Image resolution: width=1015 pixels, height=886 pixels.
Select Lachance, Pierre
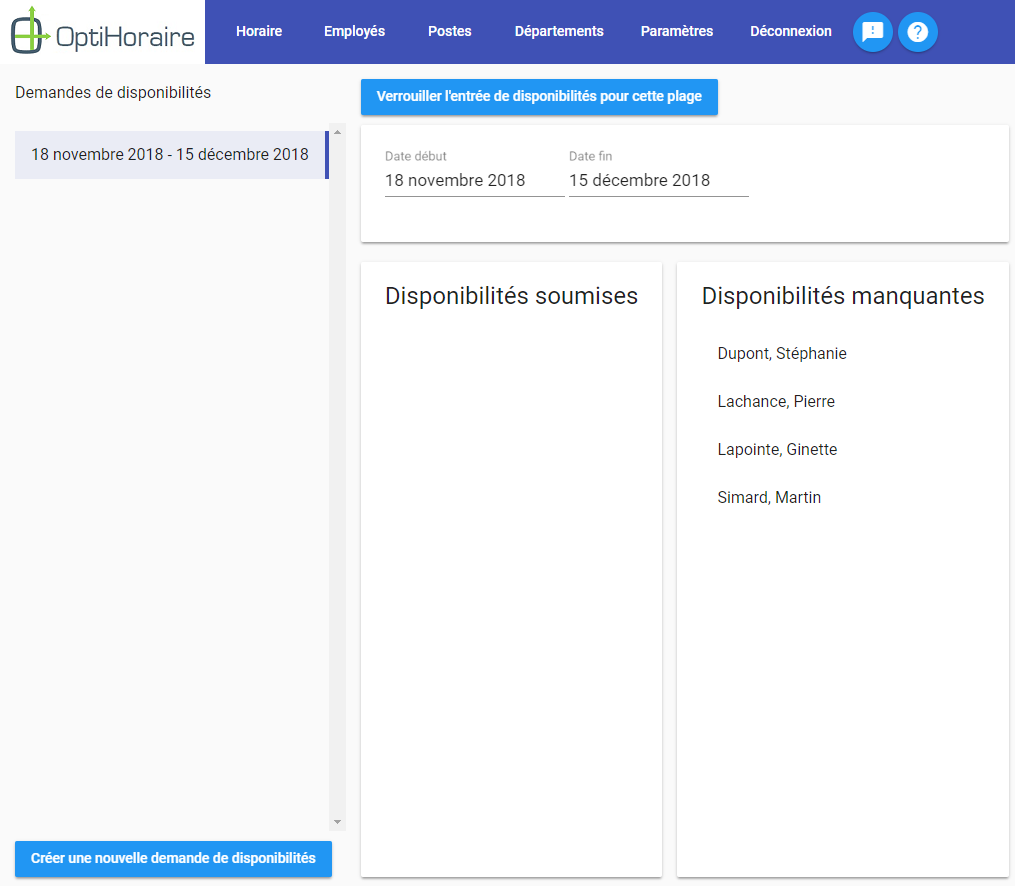775,401
